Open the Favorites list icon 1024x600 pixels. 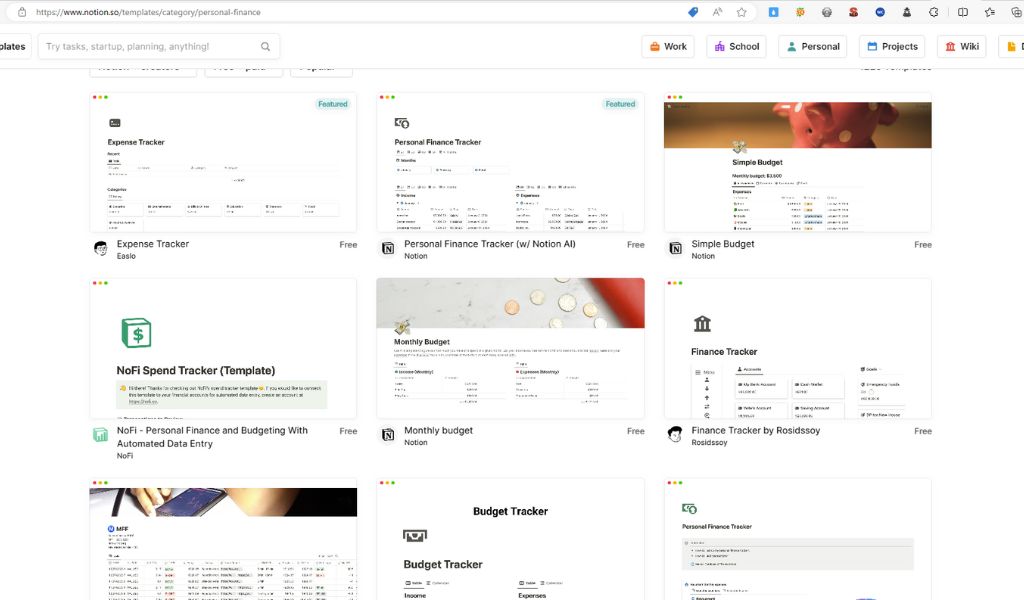[x=989, y=12]
